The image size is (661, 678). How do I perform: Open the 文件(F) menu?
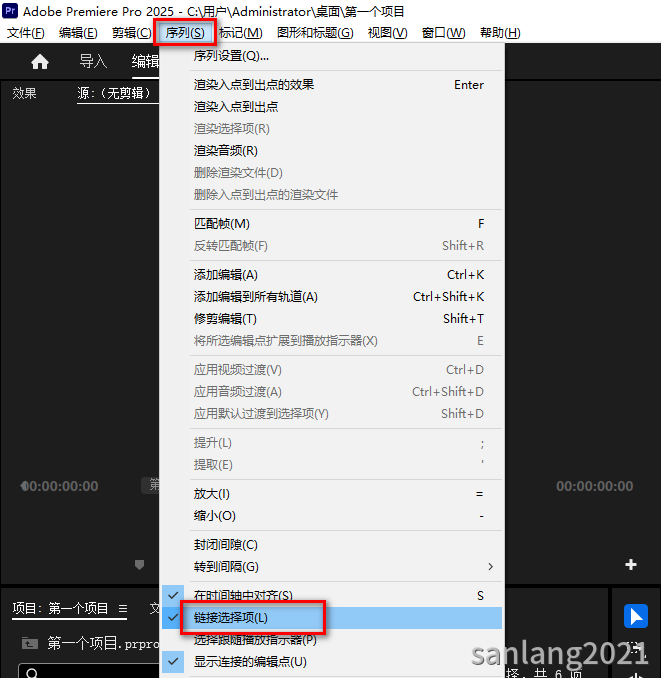coord(26,33)
